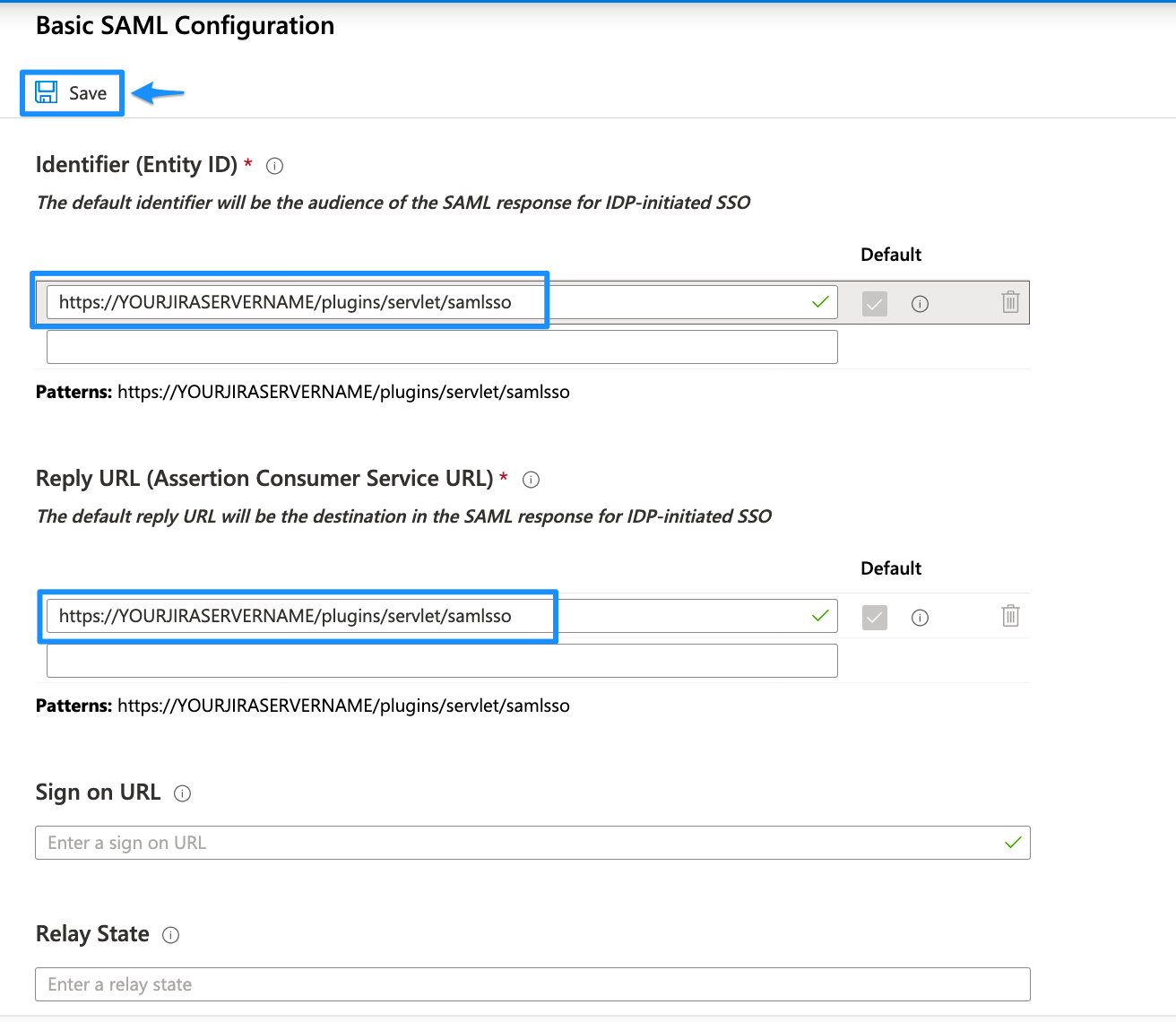Viewport: 1176px width, 1022px height.
Task: Click green validation checkmark on Identifier field
Action: point(819,302)
